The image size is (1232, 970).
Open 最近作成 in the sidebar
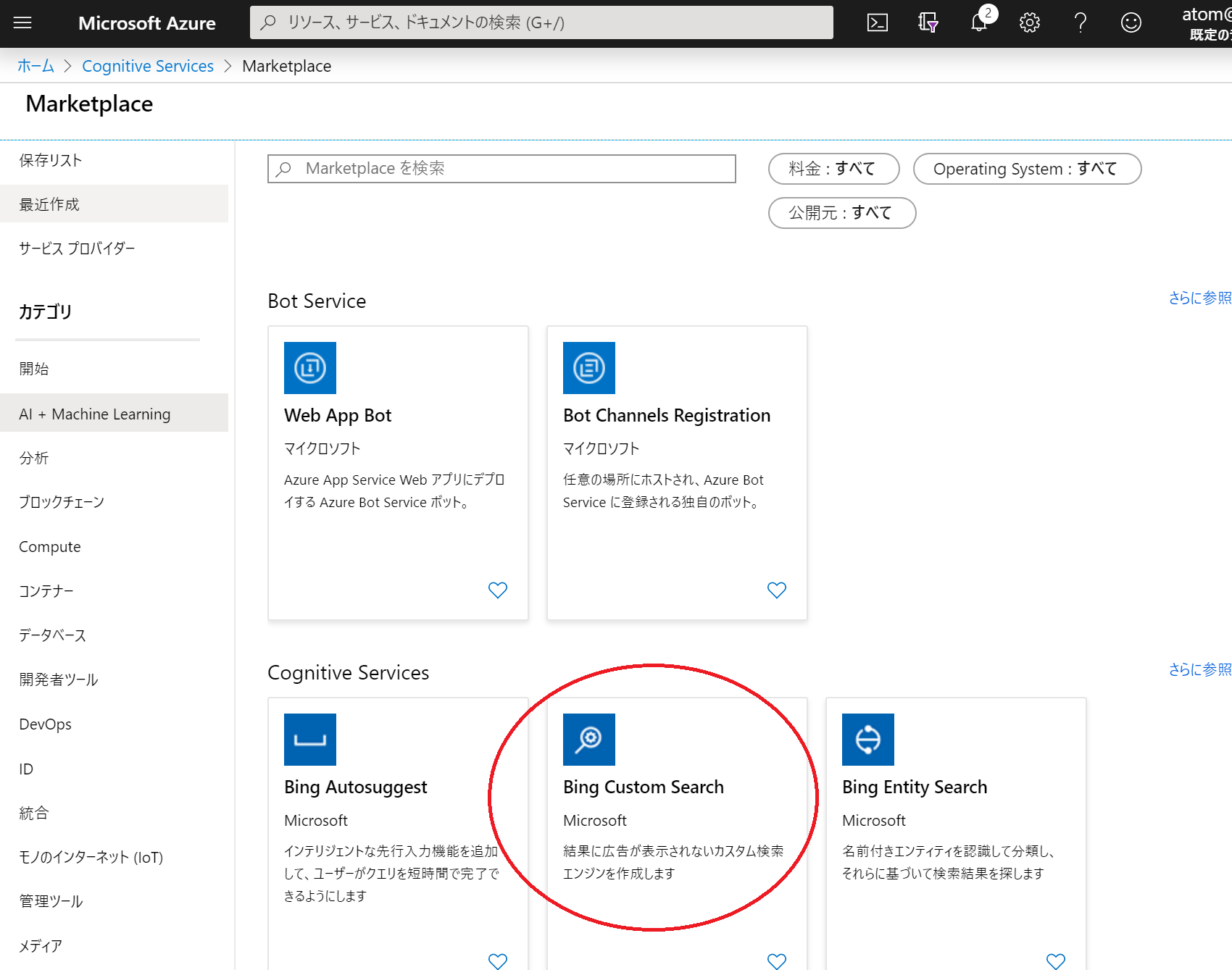click(x=48, y=204)
